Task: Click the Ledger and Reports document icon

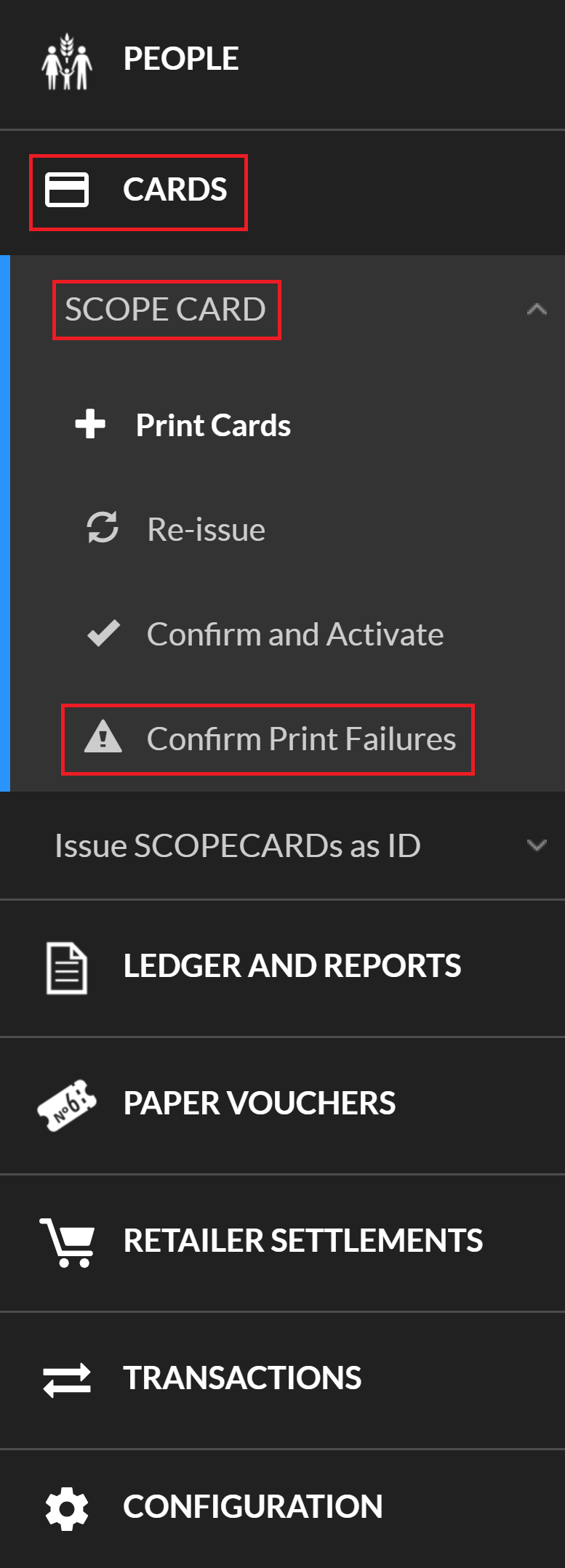Action: 67,968
